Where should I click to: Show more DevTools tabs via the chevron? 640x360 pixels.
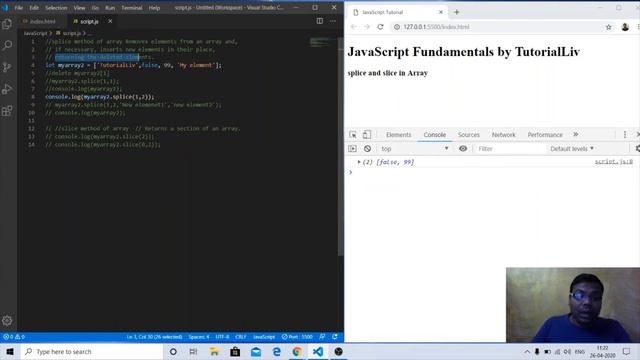click(x=576, y=134)
